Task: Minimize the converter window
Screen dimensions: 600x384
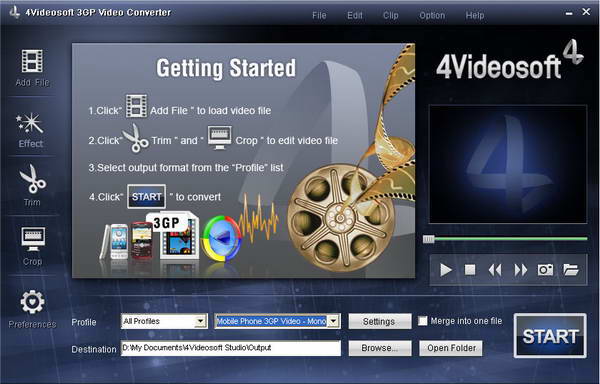Action: point(569,14)
